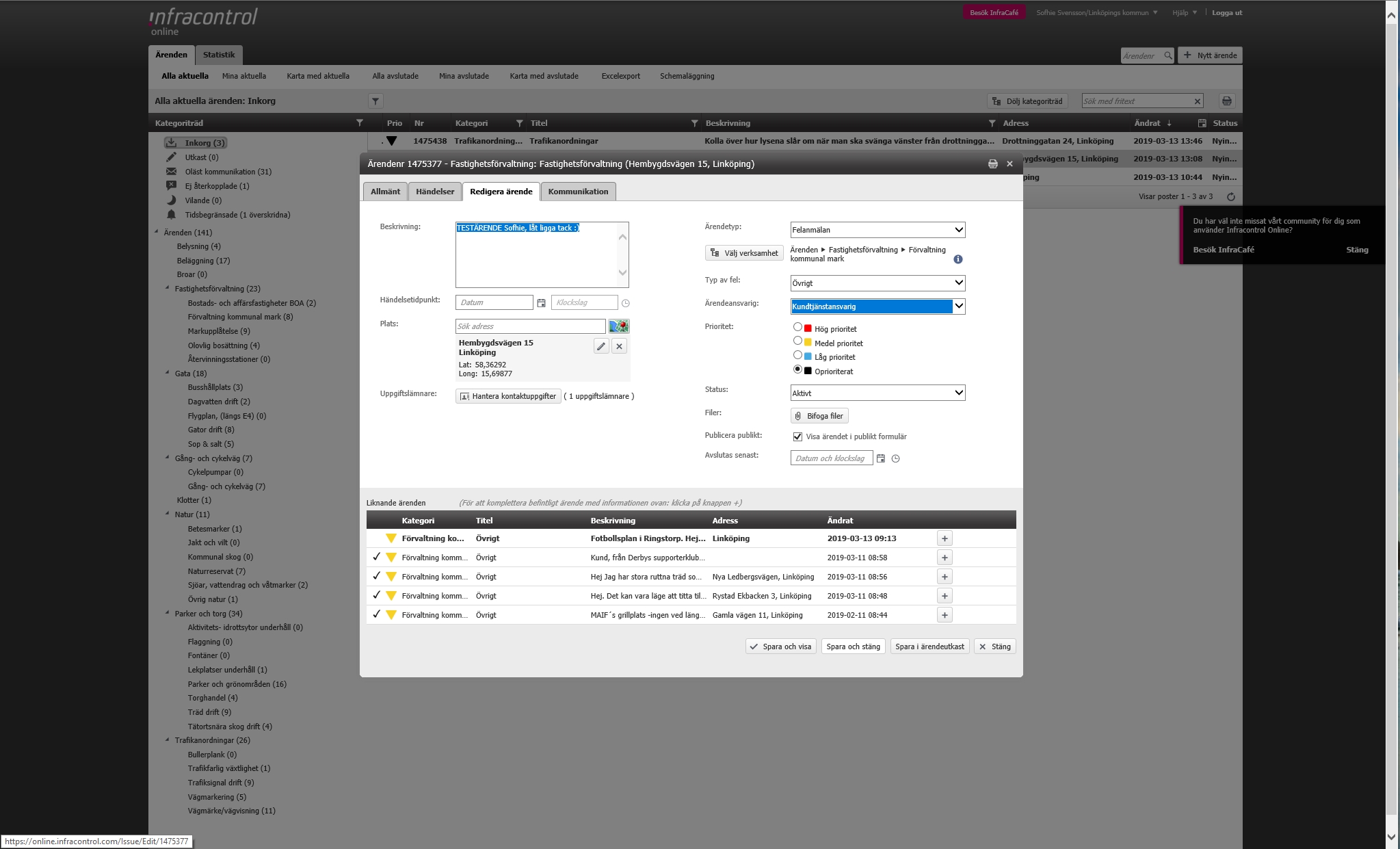The image size is (1400, 849).
Task: Select Låg prioritet radio button
Action: tap(797, 355)
